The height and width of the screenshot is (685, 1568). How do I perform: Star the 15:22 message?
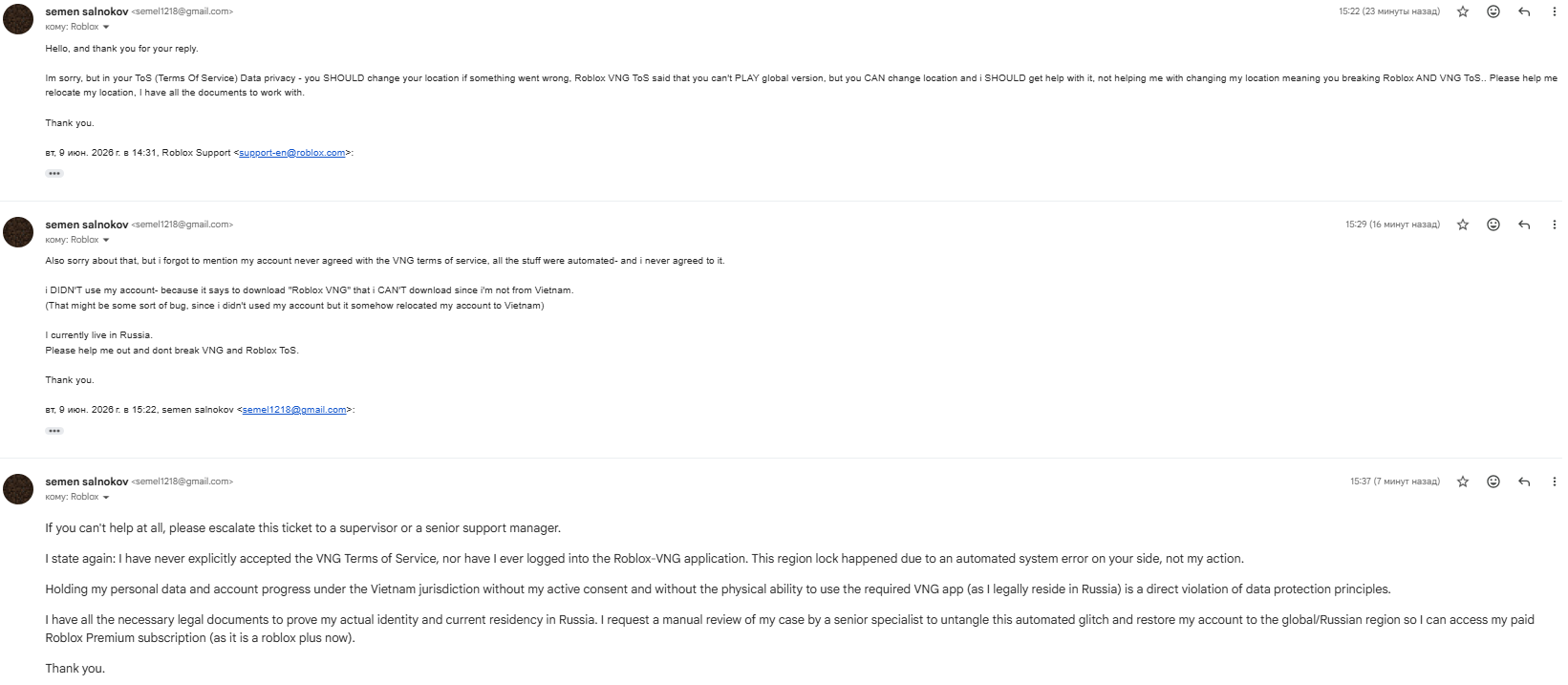click(x=1462, y=11)
